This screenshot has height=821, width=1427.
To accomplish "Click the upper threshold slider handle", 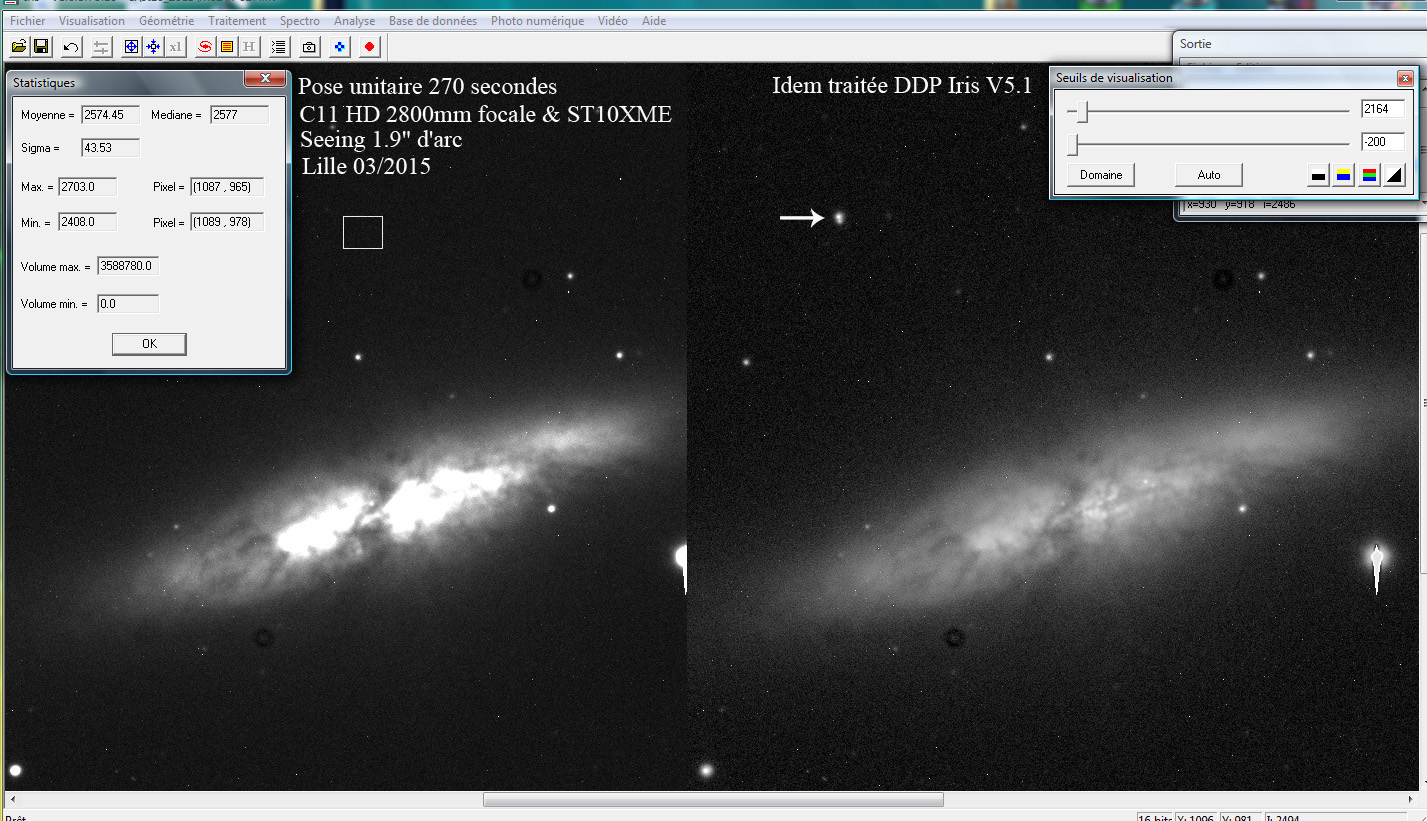I will (x=1083, y=110).
